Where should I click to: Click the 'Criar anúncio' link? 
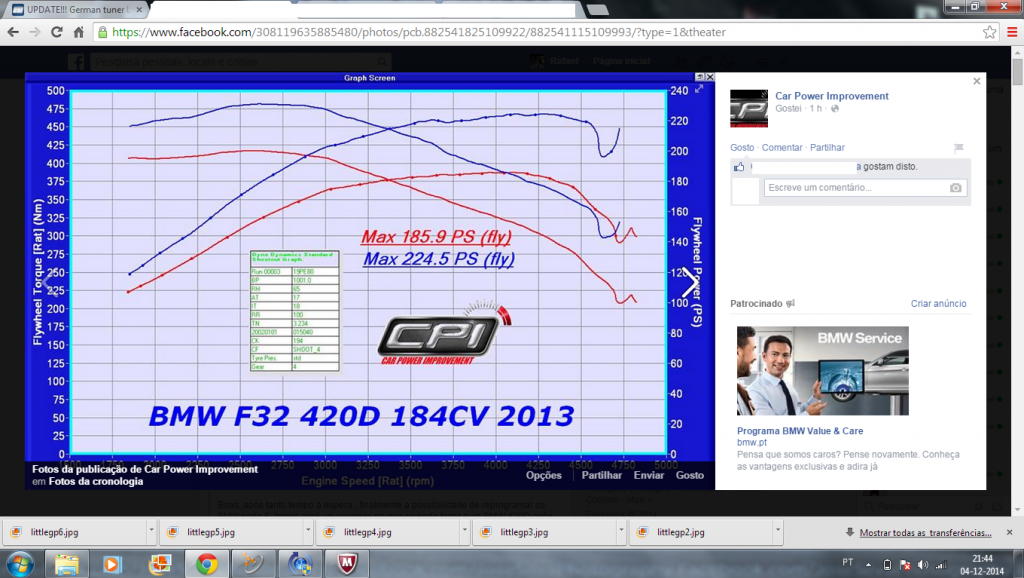pos(938,304)
